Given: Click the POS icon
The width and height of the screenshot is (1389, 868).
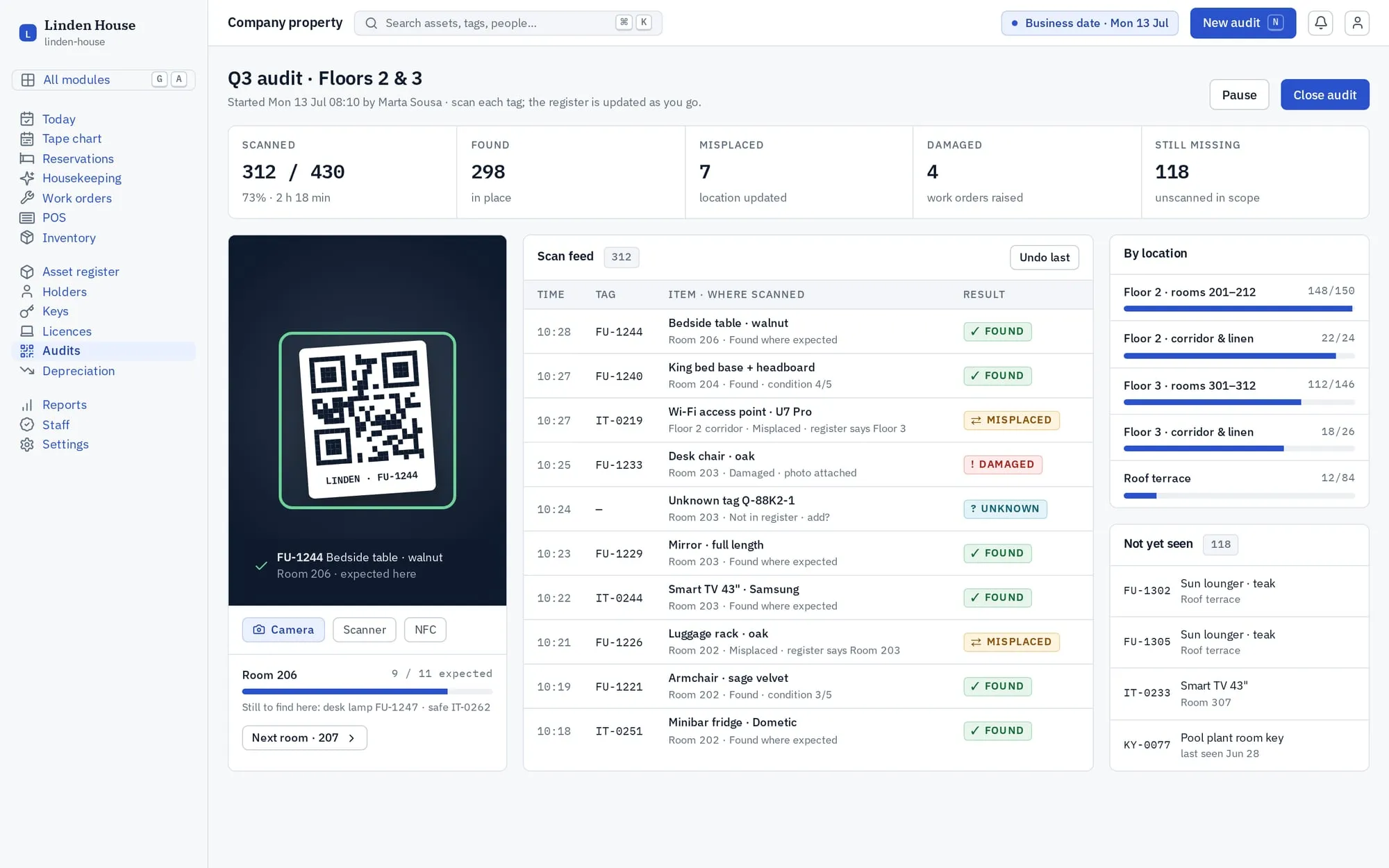Looking at the screenshot, I should pyautogui.click(x=27, y=218).
